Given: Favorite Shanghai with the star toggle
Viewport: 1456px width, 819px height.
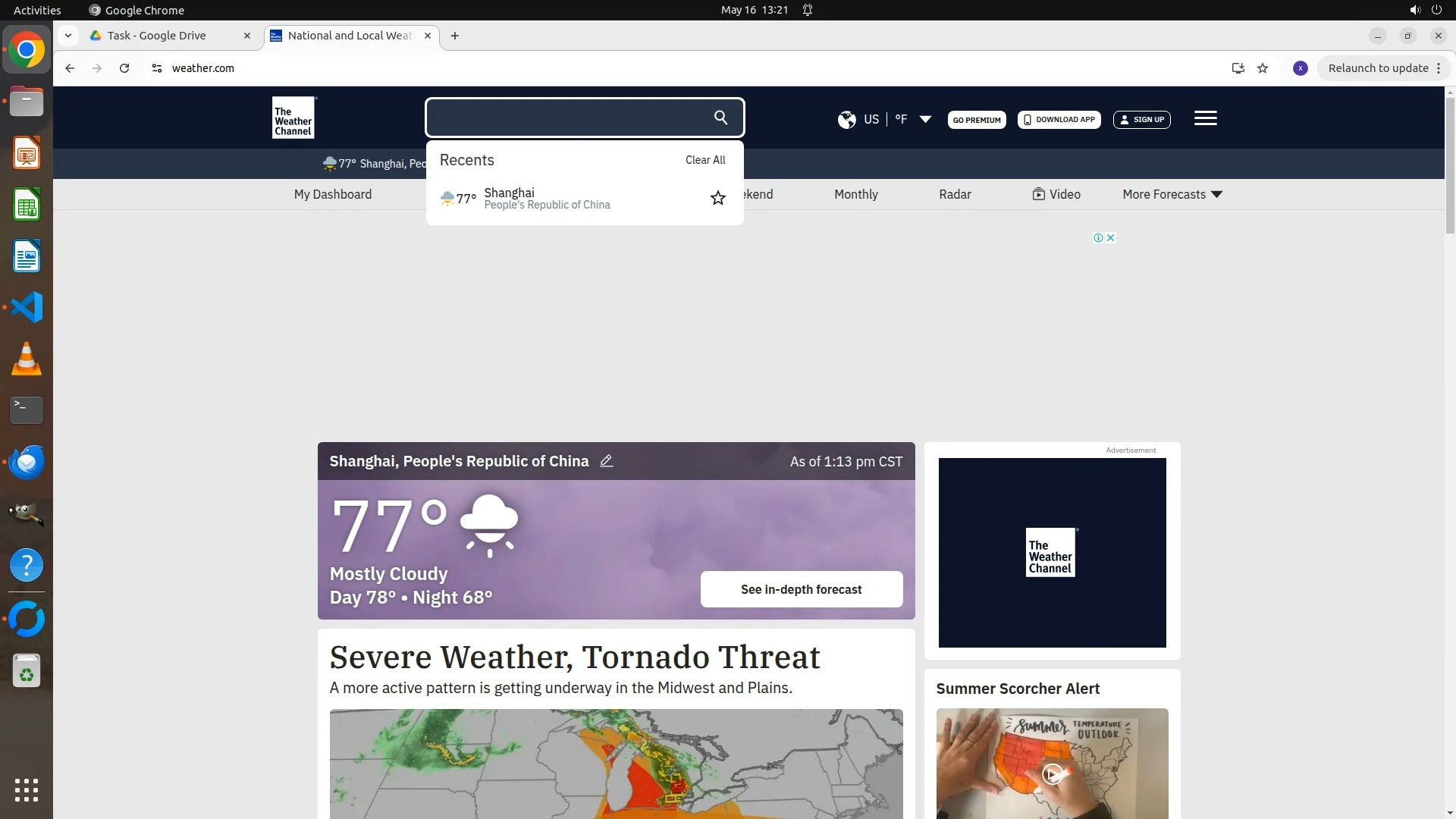Looking at the screenshot, I should [x=717, y=199].
